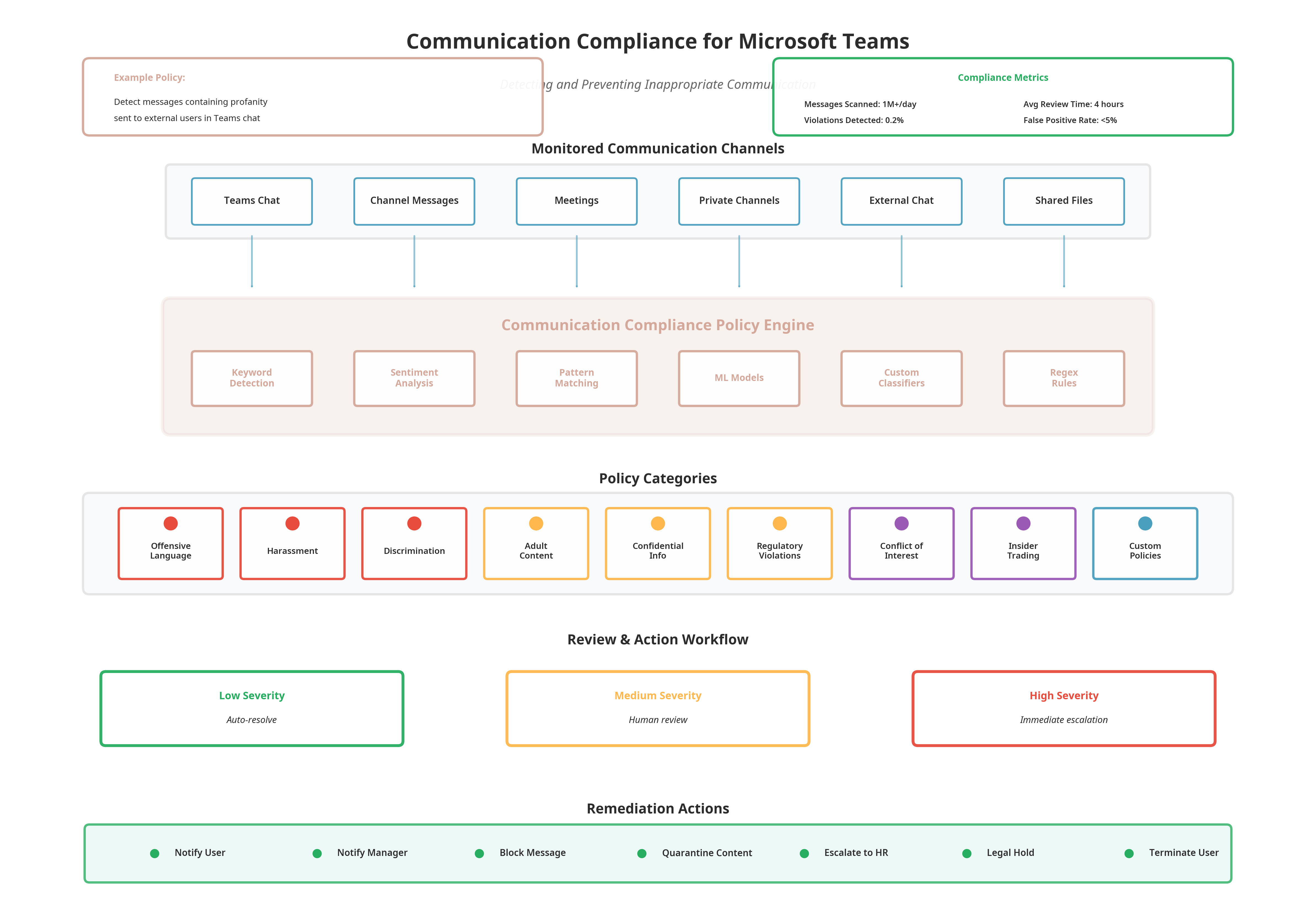Select the Teams Chat channel box
The height and width of the screenshot is (902, 1316).
click(x=251, y=201)
